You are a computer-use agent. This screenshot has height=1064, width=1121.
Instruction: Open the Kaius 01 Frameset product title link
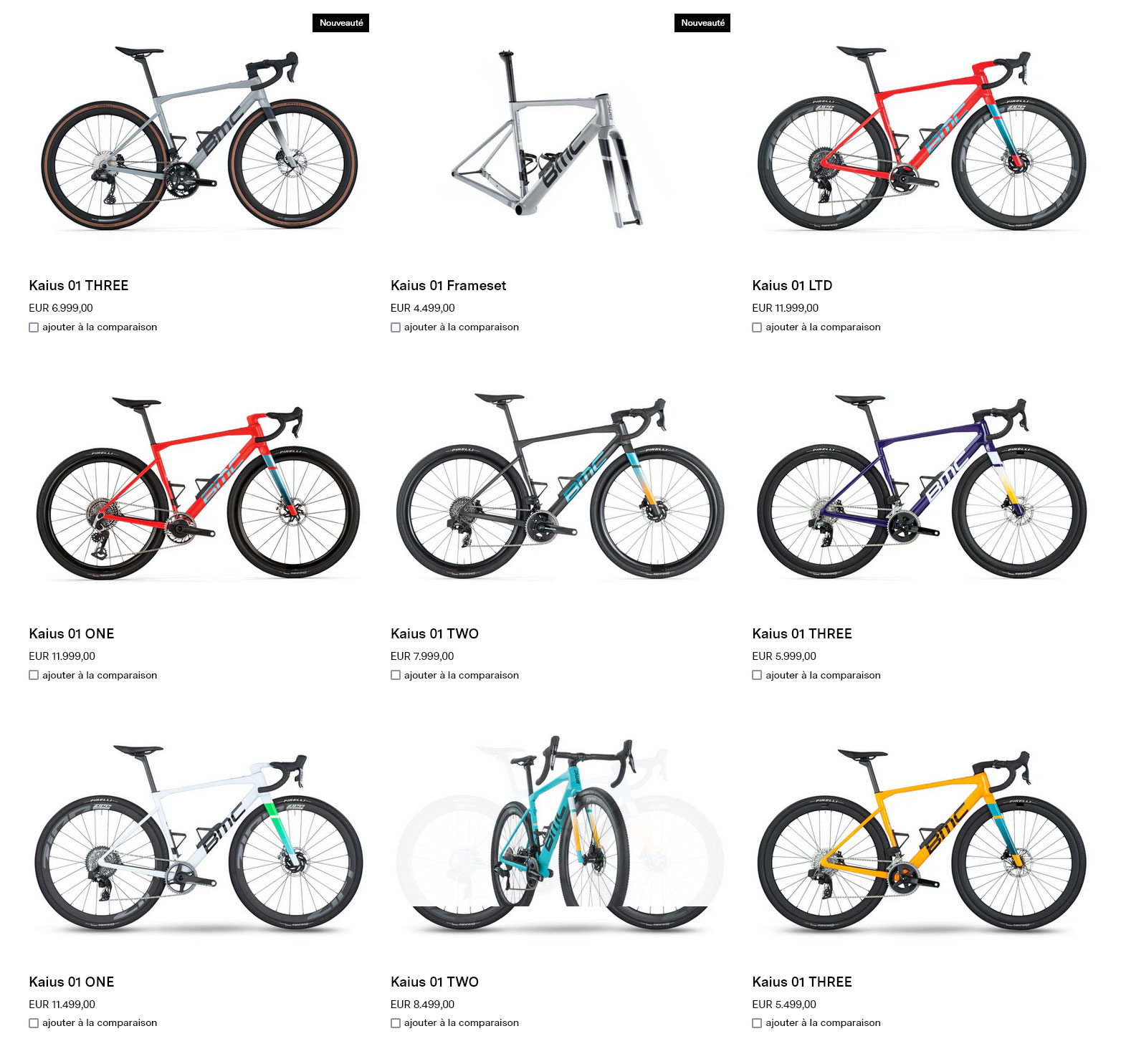click(448, 285)
